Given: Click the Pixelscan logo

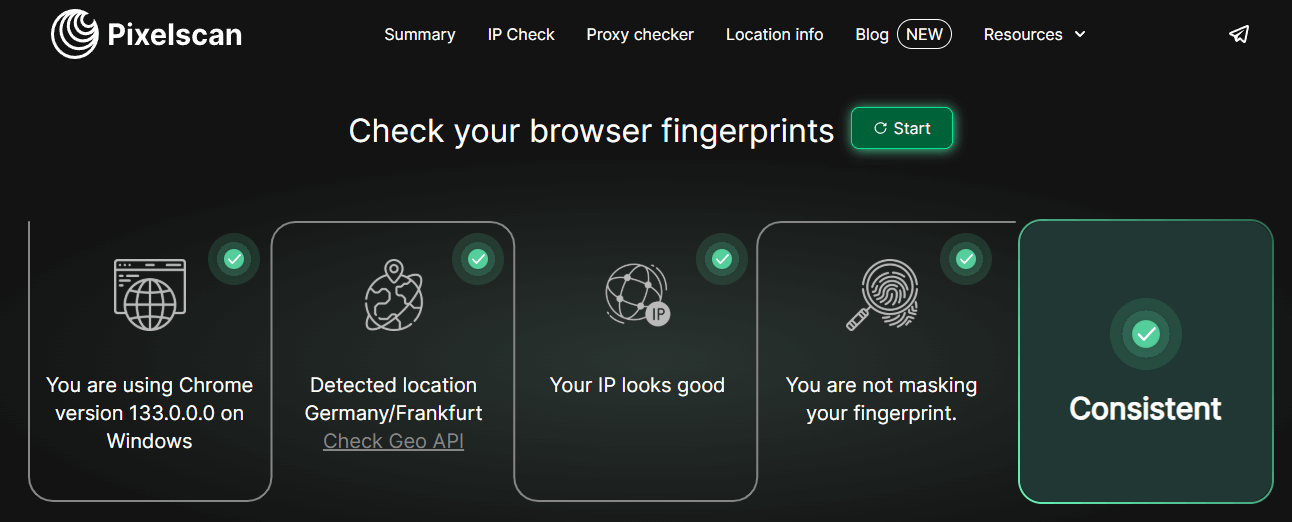Looking at the screenshot, I should coord(146,35).
